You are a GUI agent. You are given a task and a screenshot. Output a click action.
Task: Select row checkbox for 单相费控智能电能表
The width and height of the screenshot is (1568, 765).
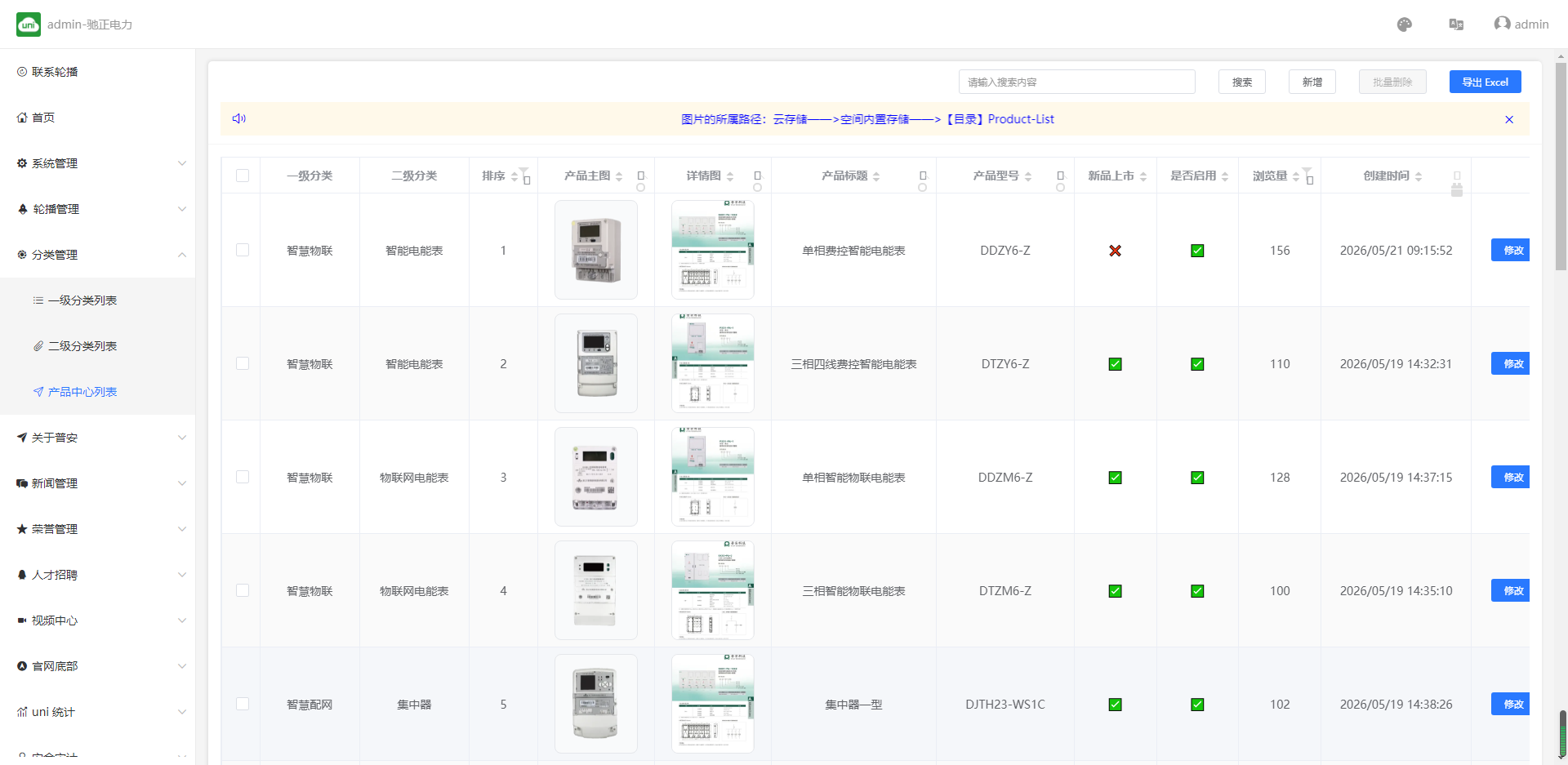point(243,250)
